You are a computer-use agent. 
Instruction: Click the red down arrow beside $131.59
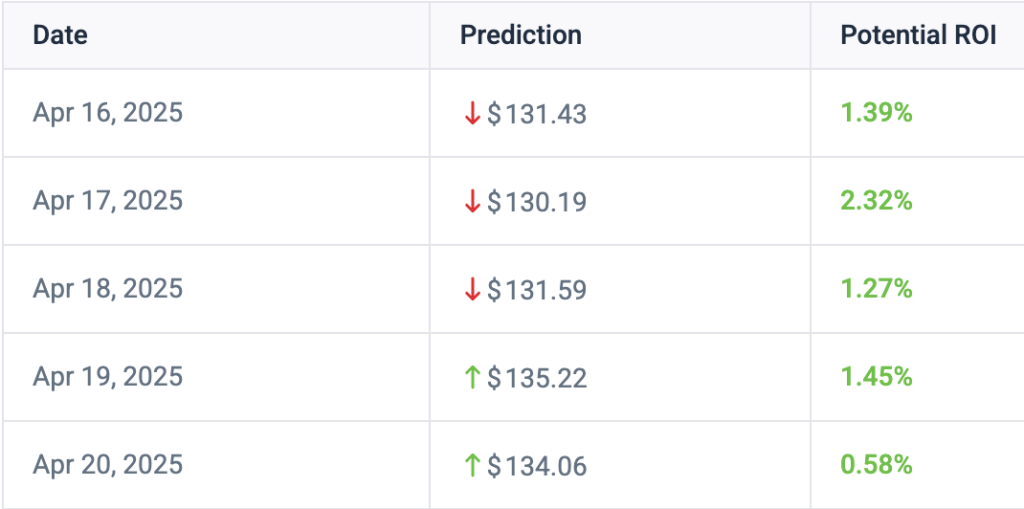click(472, 289)
